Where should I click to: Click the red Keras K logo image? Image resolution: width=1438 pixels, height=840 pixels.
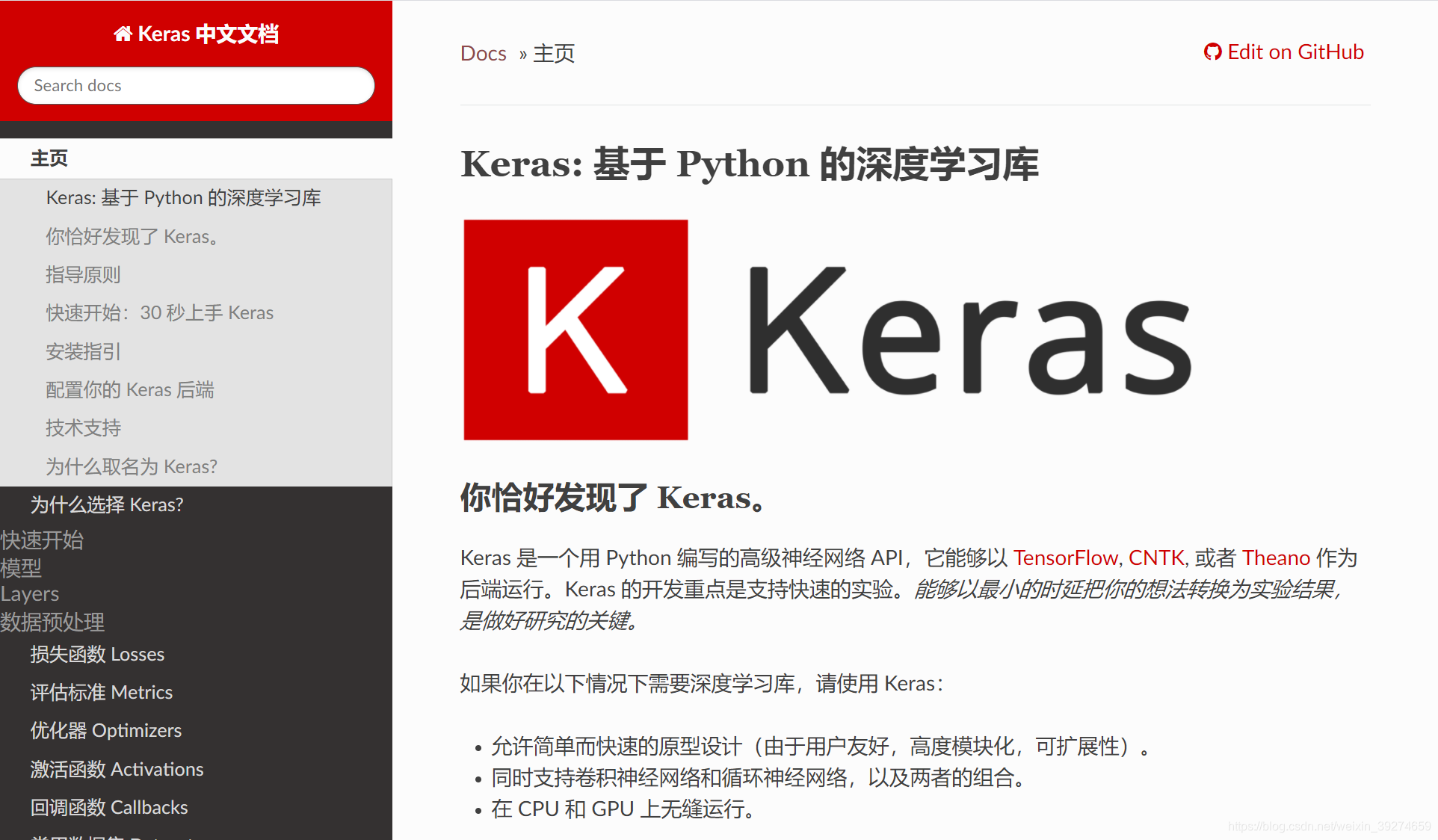[575, 330]
